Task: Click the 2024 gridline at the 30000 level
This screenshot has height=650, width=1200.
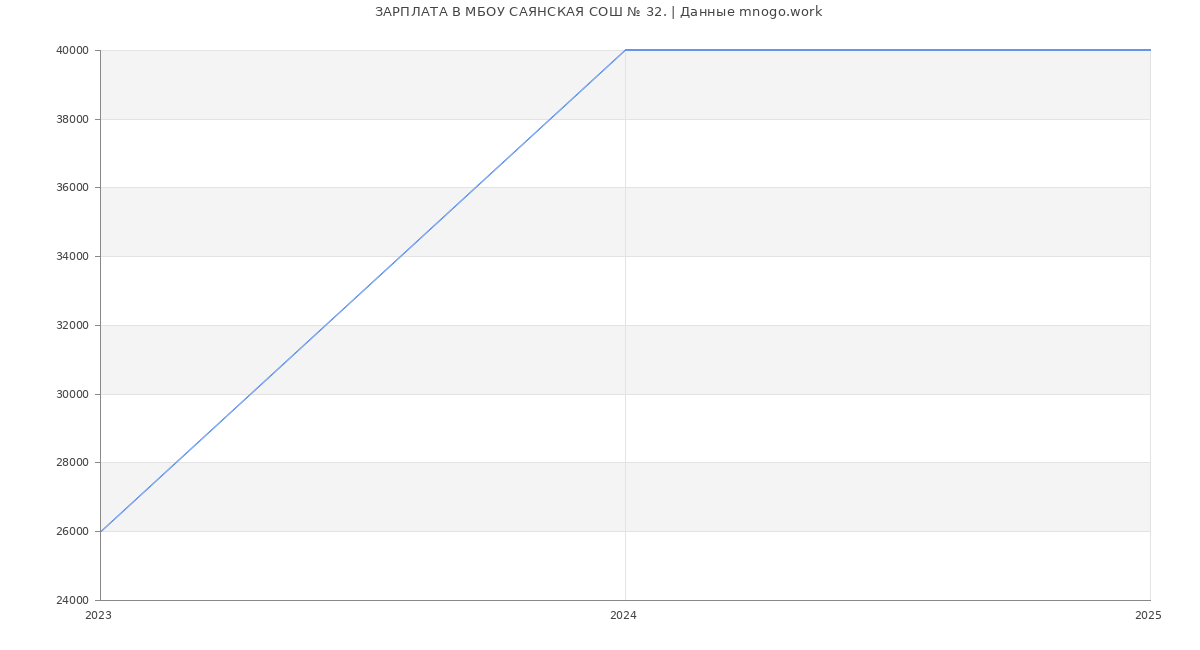Action: click(625, 394)
